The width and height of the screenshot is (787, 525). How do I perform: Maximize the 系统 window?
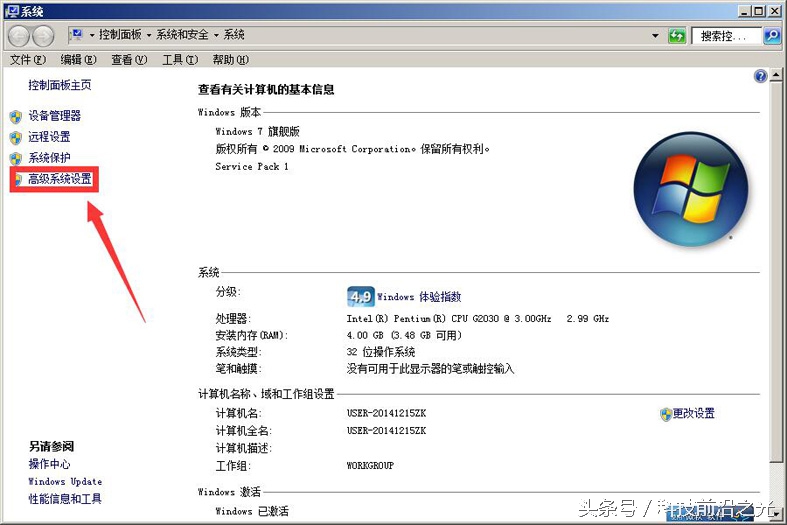[x=758, y=11]
